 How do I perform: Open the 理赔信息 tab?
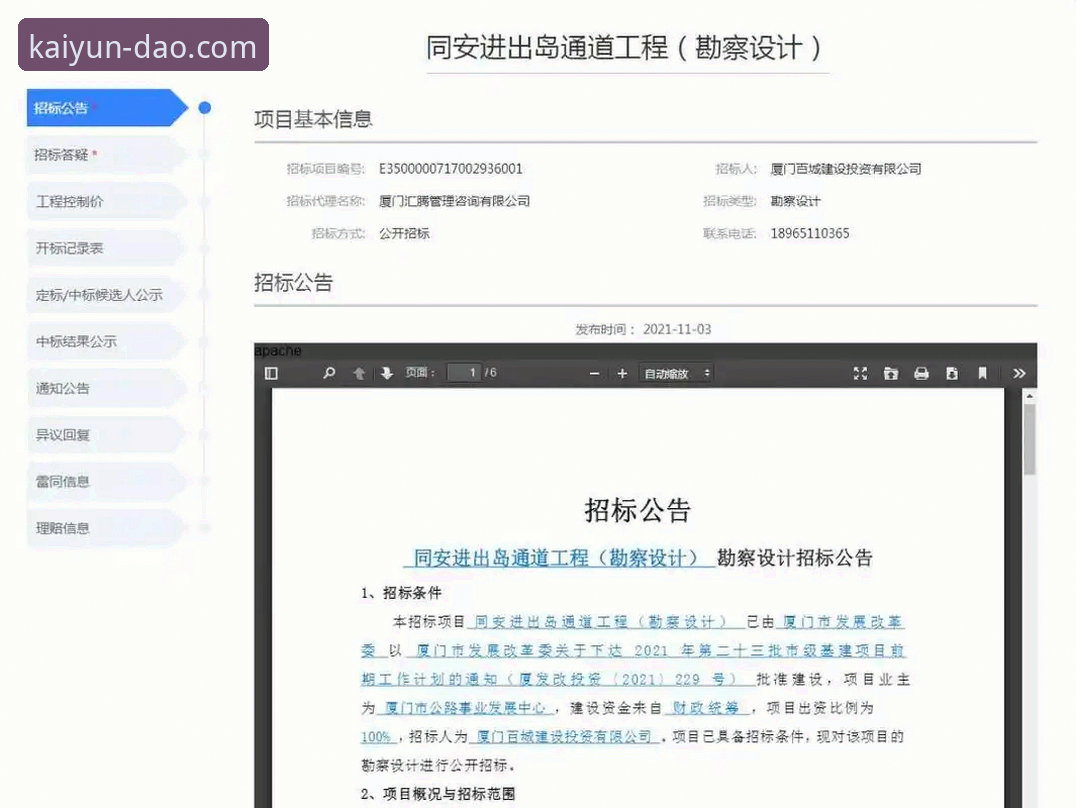tap(107, 528)
